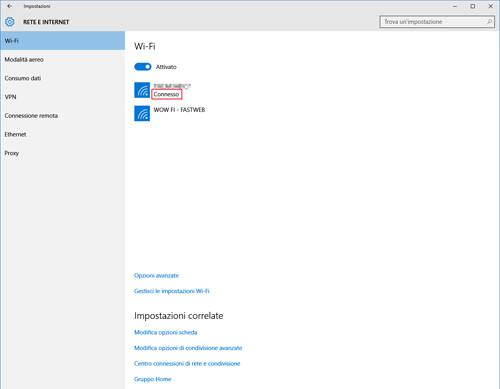Open the Gruppo Home link
500x389 pixels.
click(x=153, y=379)
